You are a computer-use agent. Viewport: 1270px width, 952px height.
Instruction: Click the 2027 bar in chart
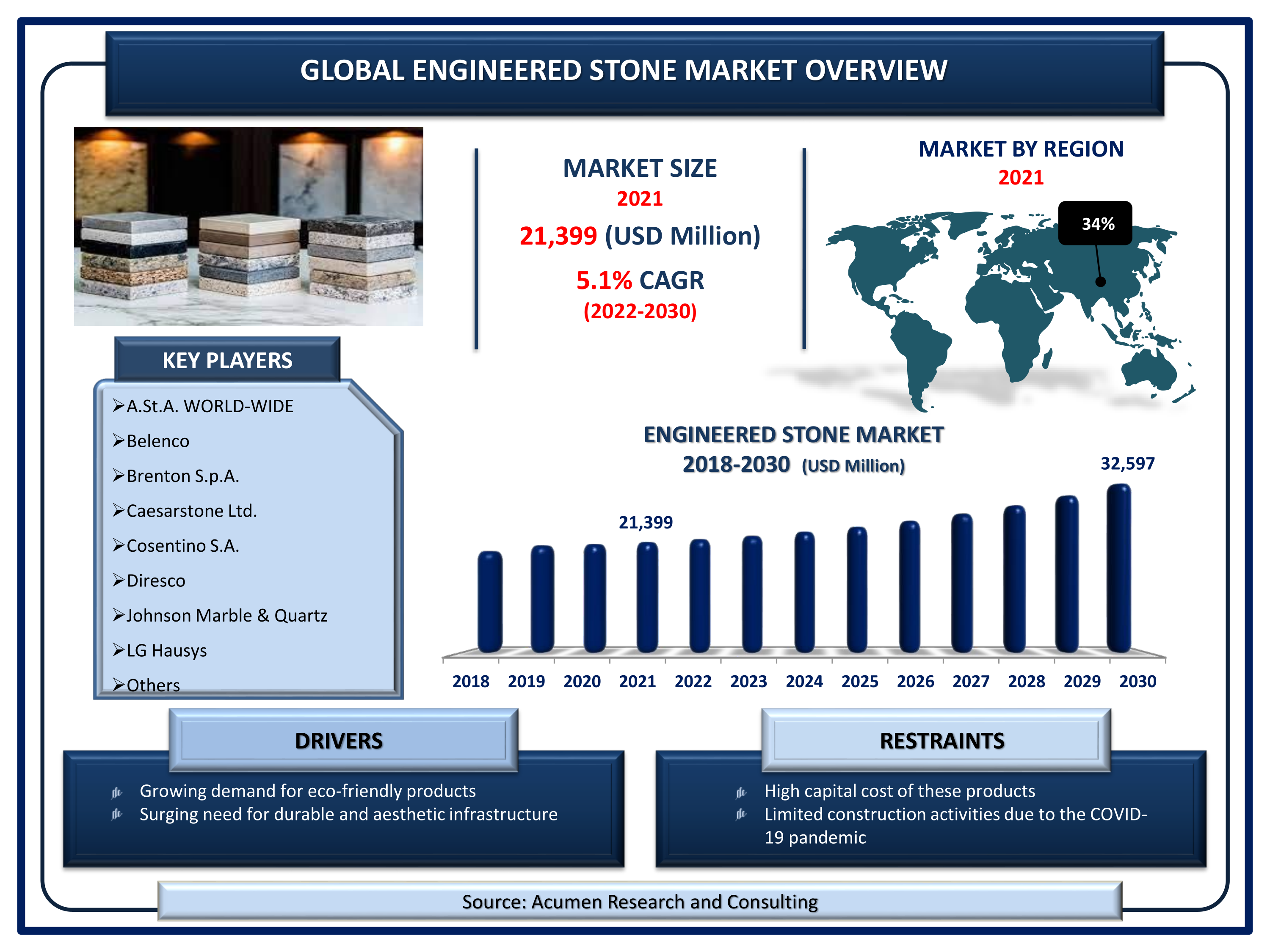(x=962, y=583)
